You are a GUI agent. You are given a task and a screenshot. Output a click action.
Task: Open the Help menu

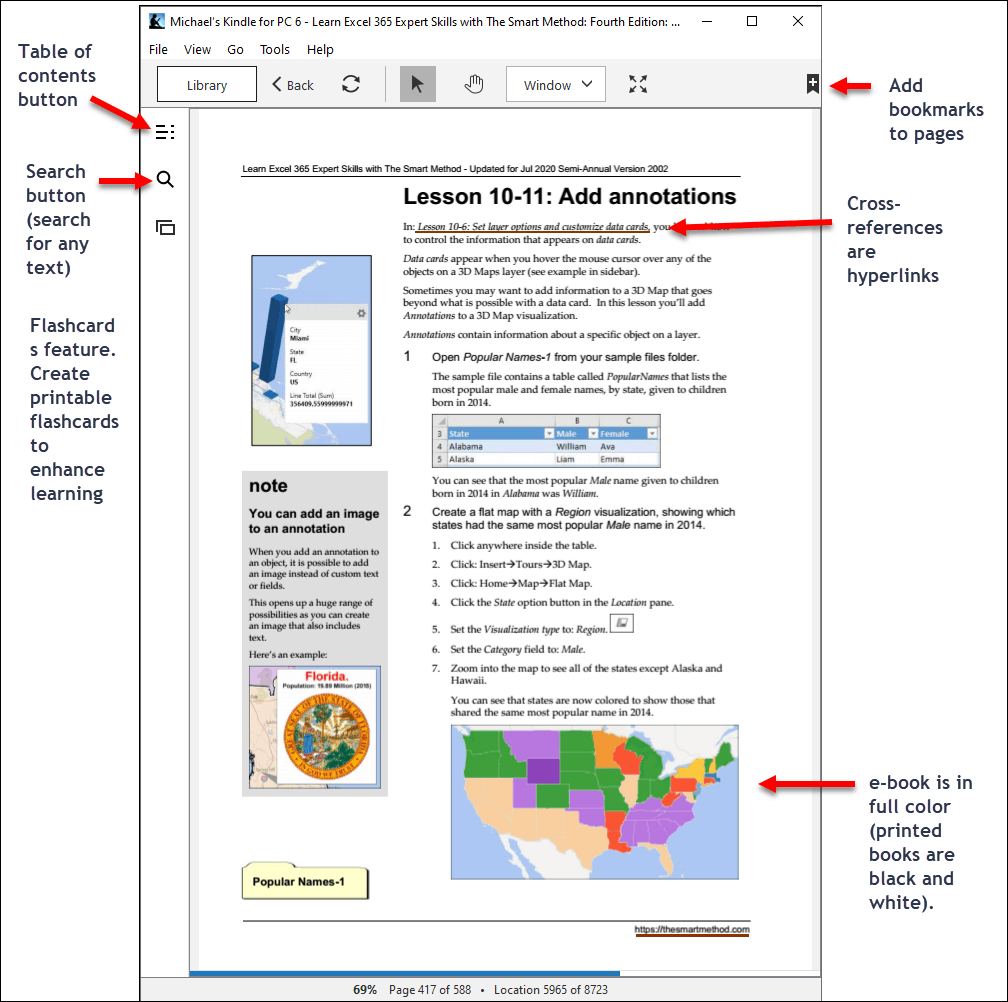coord(320,49)
